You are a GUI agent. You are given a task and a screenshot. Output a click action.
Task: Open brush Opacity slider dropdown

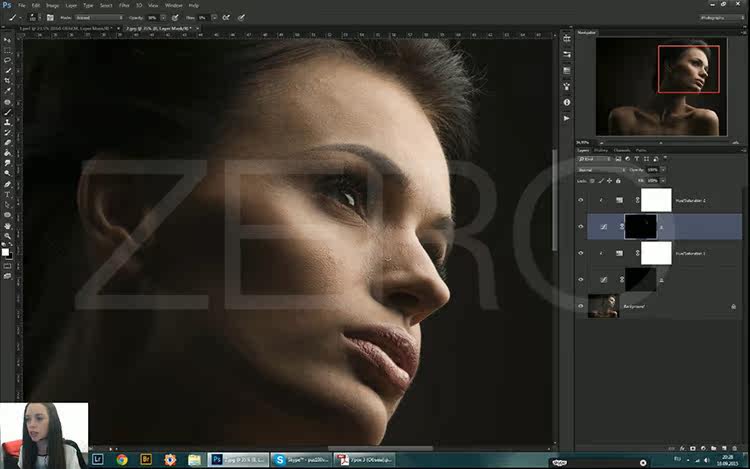click(x=163, y=18)
